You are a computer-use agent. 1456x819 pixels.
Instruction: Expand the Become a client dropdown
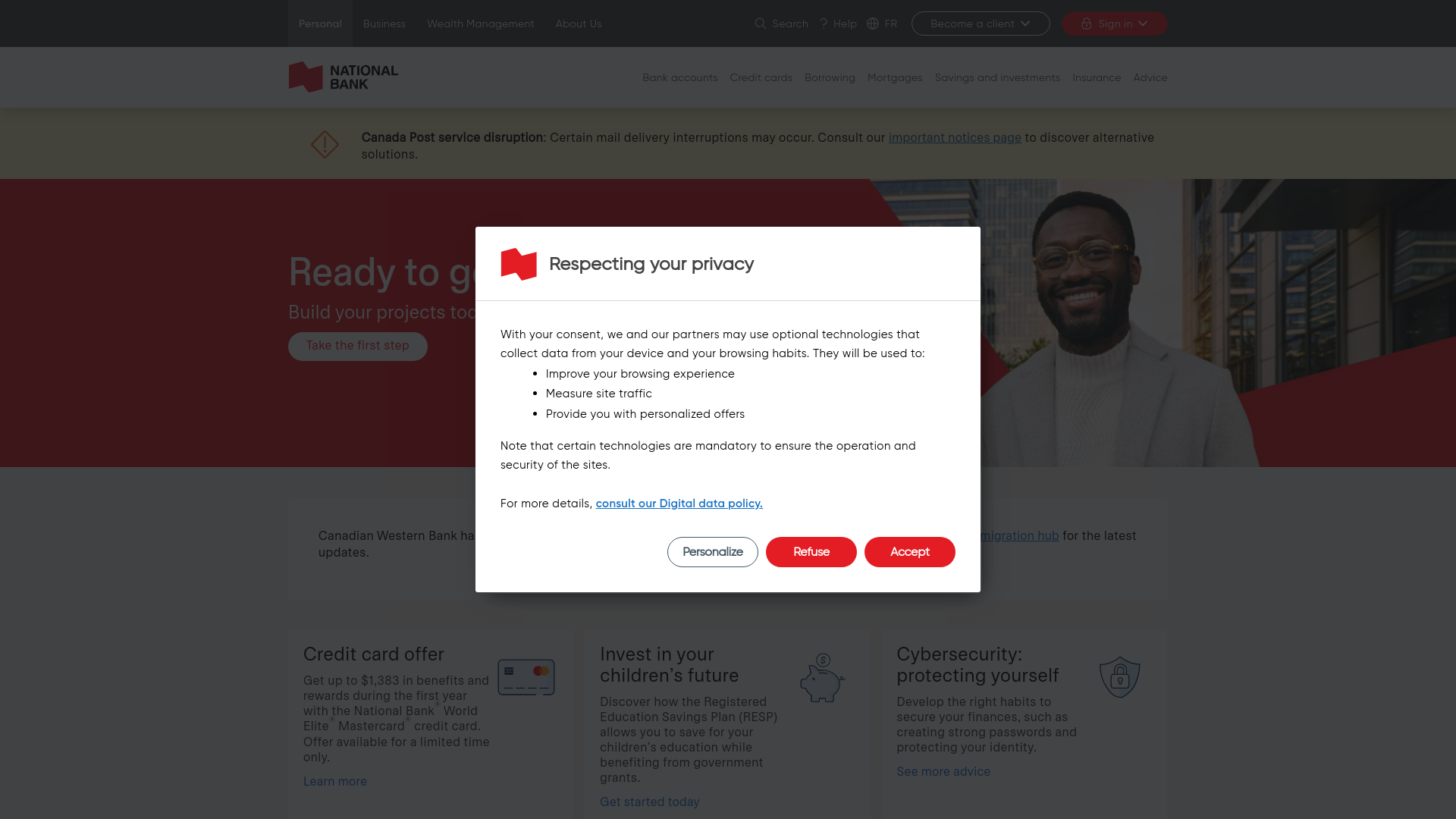tap(981, 24)
